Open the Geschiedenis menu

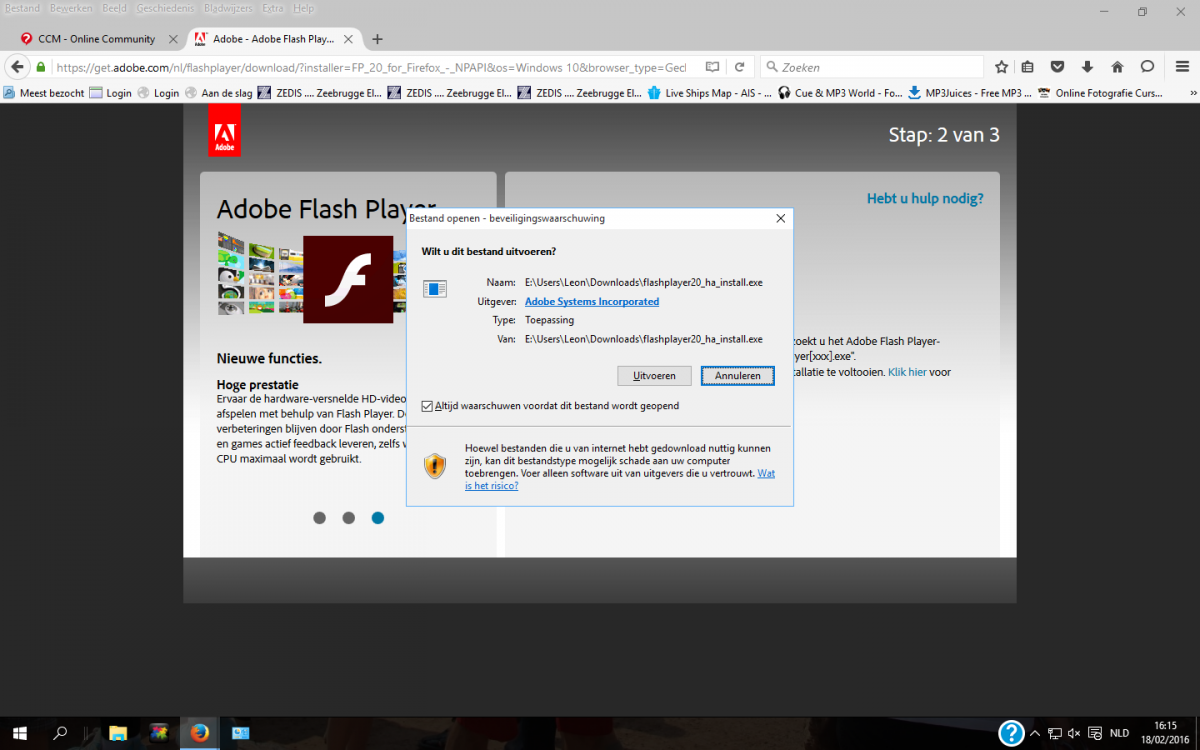pyautogui.click(x=165, y=8)
